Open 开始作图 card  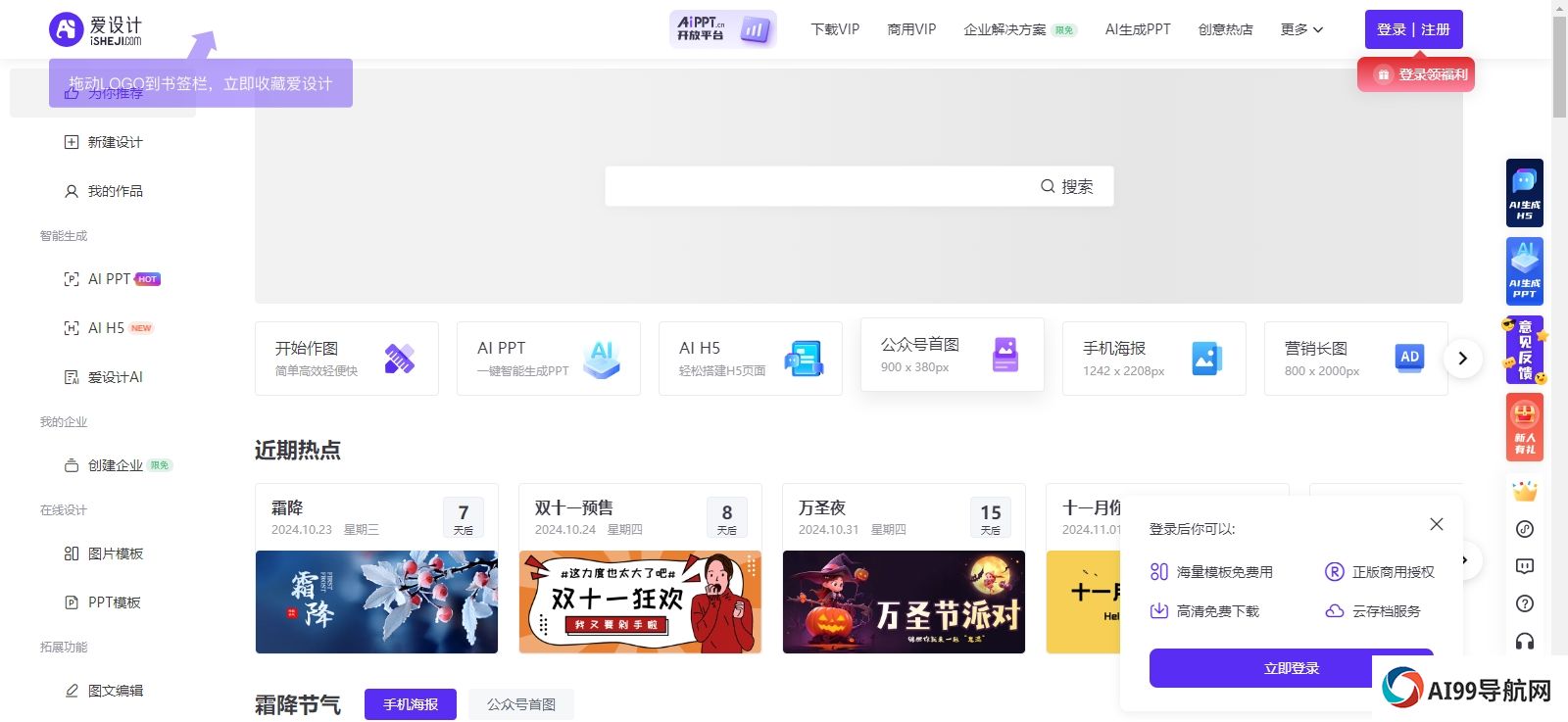point(347,359)
